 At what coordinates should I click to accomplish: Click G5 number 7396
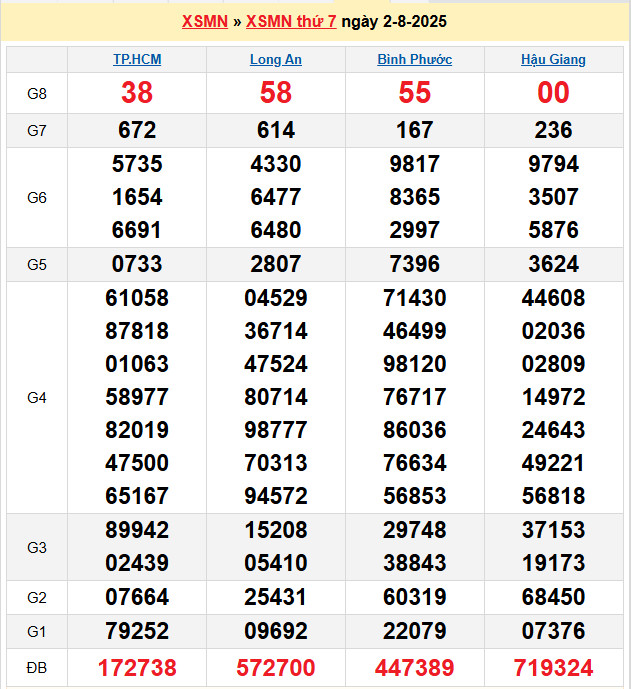coord(414,264)
